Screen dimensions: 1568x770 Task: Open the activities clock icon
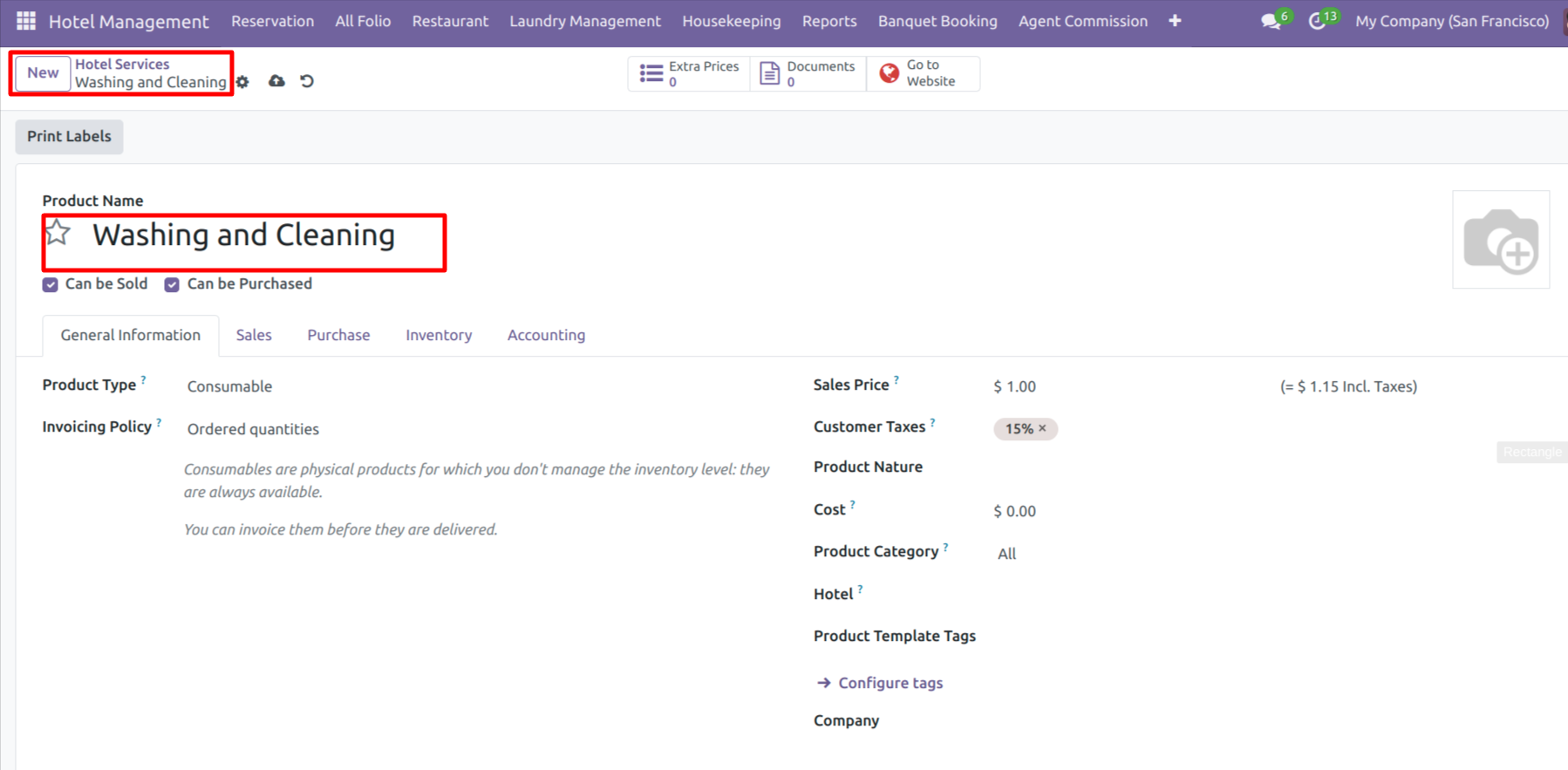click(x=1317, y=22)
